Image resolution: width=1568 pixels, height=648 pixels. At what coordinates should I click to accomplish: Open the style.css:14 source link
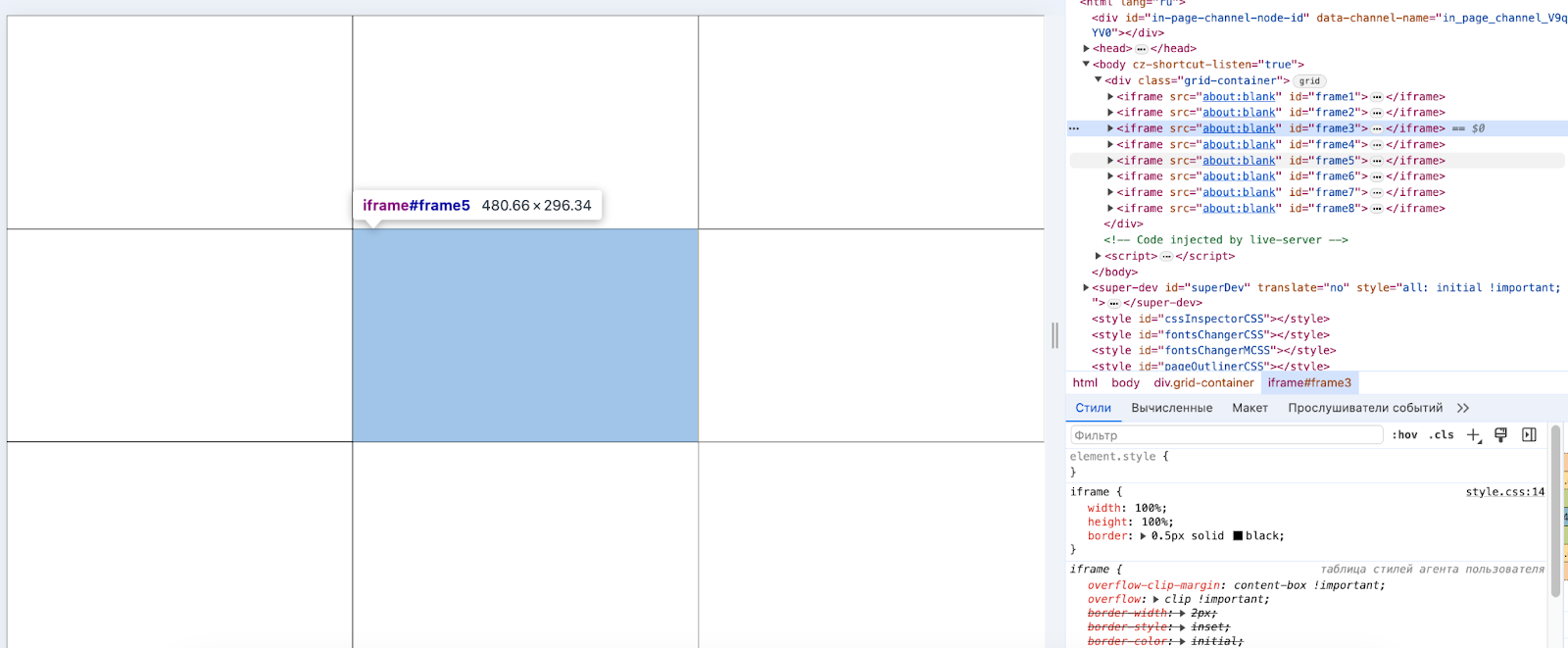click(1504, 492)
